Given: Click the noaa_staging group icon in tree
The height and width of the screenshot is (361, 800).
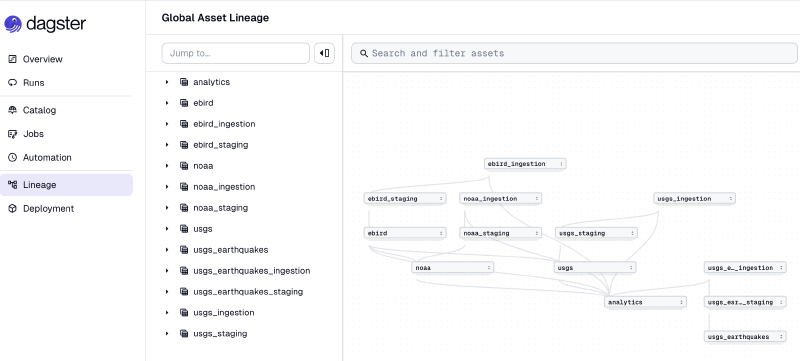Looking at the screenshot, I should [184, 208].
